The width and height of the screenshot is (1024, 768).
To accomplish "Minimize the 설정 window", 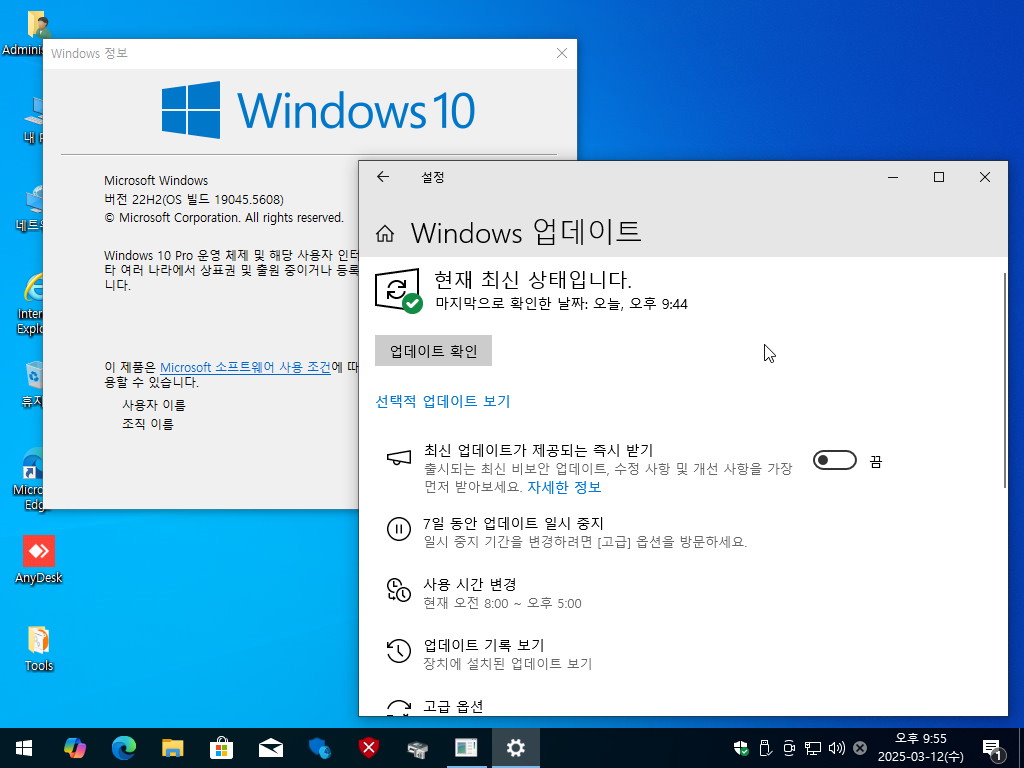I will (x=893, y=177).
